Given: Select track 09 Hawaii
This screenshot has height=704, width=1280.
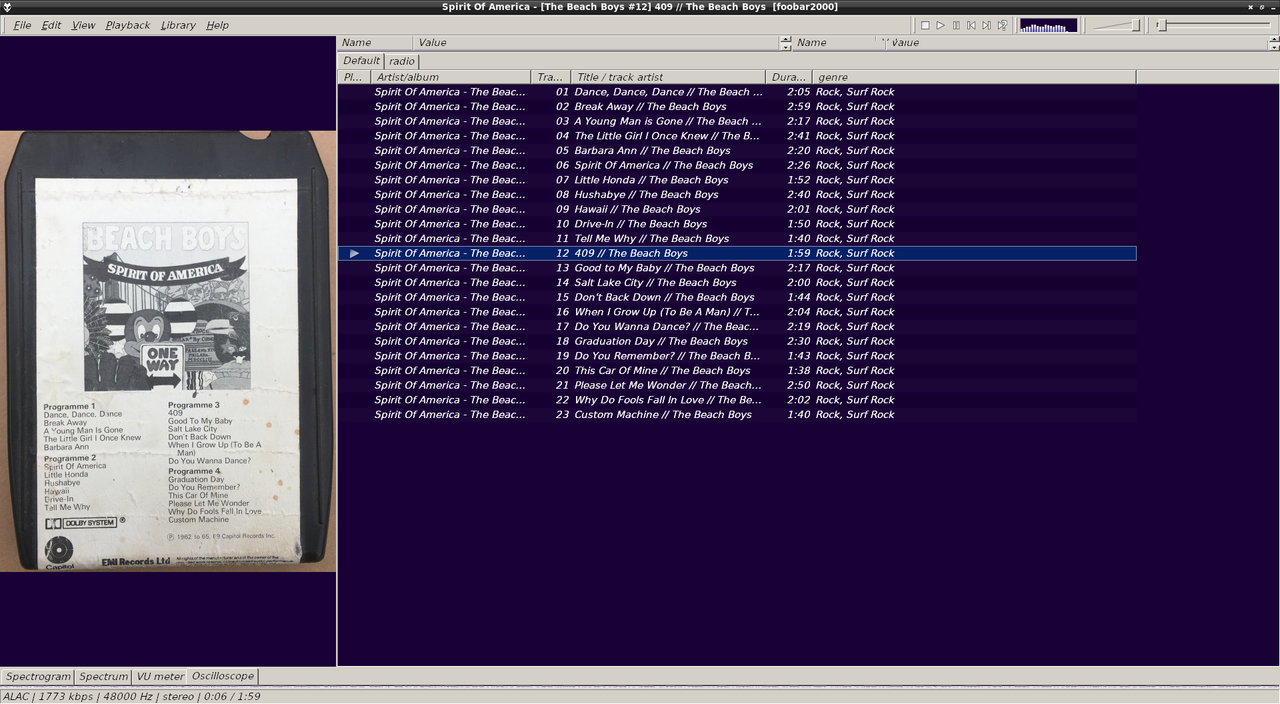Looking at the screenshot, I should (737, 209).
